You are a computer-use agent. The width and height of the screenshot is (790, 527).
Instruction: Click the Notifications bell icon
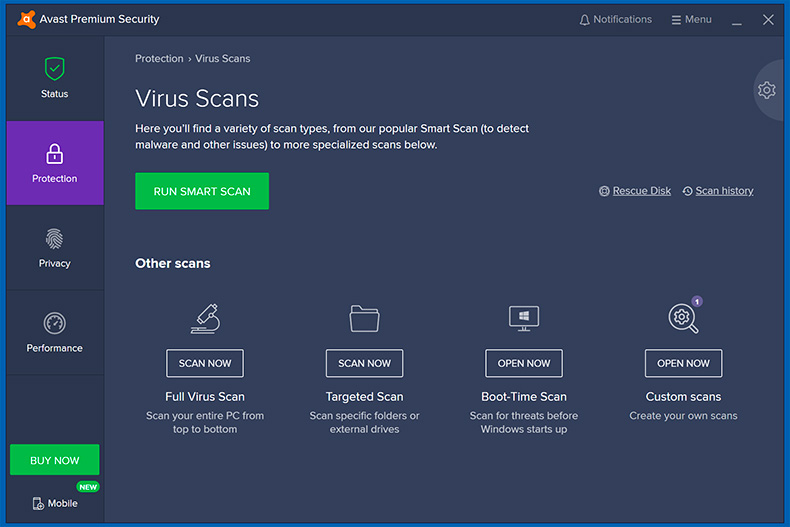coord(584,20)
